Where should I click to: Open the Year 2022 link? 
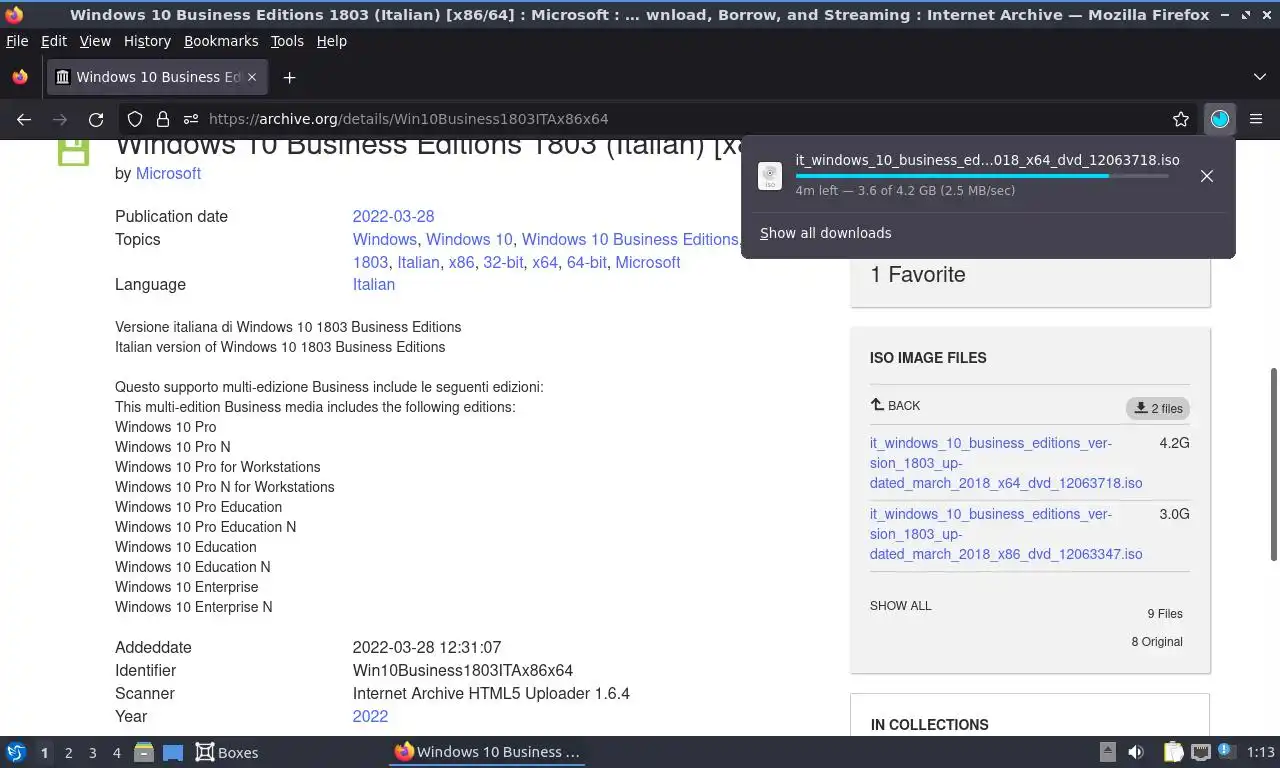coord(370,716)
